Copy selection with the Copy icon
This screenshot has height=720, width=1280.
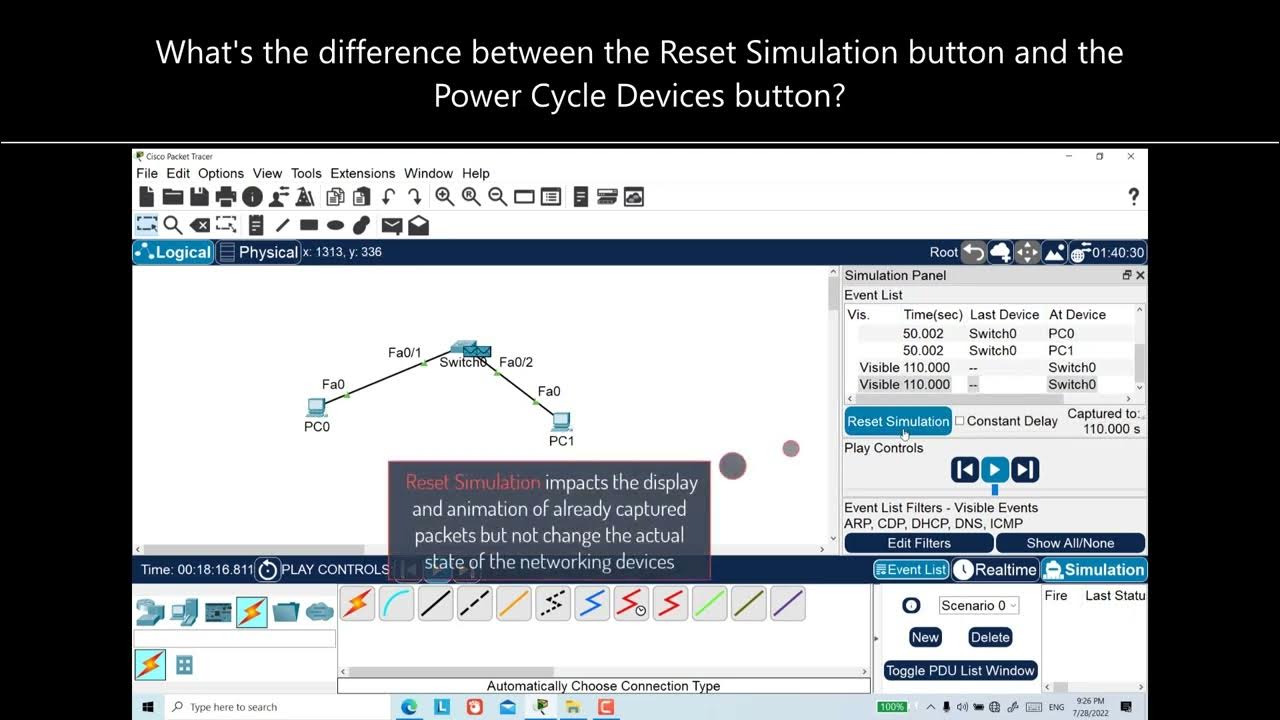click(x=336, y=197)
